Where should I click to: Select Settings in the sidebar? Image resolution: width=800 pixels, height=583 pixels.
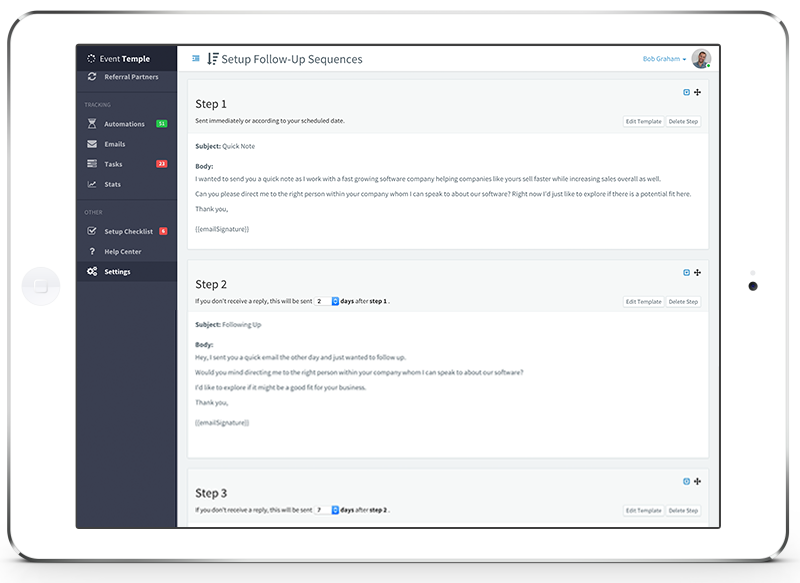117,271
